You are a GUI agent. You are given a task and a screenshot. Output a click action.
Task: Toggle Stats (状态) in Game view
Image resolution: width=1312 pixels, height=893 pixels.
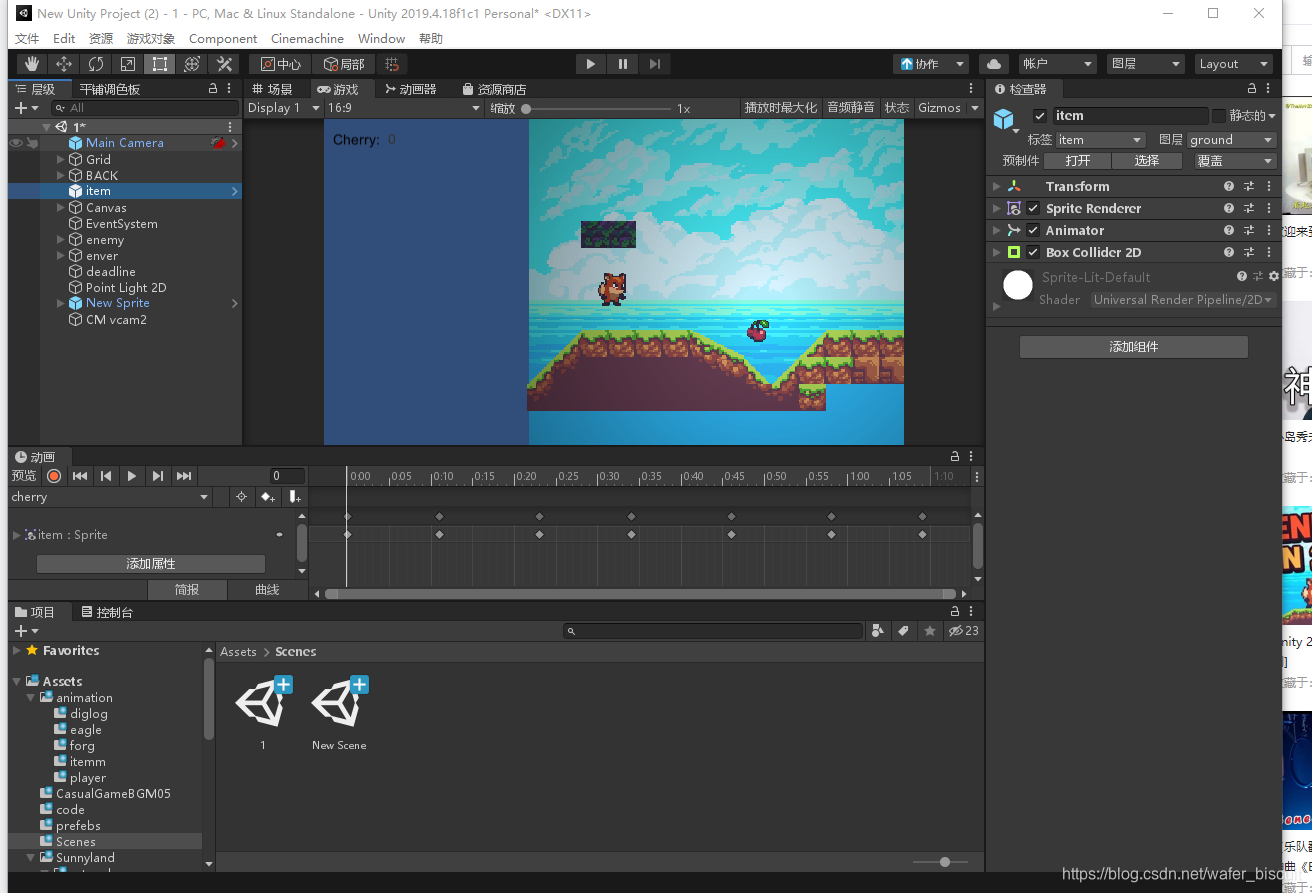897,108
